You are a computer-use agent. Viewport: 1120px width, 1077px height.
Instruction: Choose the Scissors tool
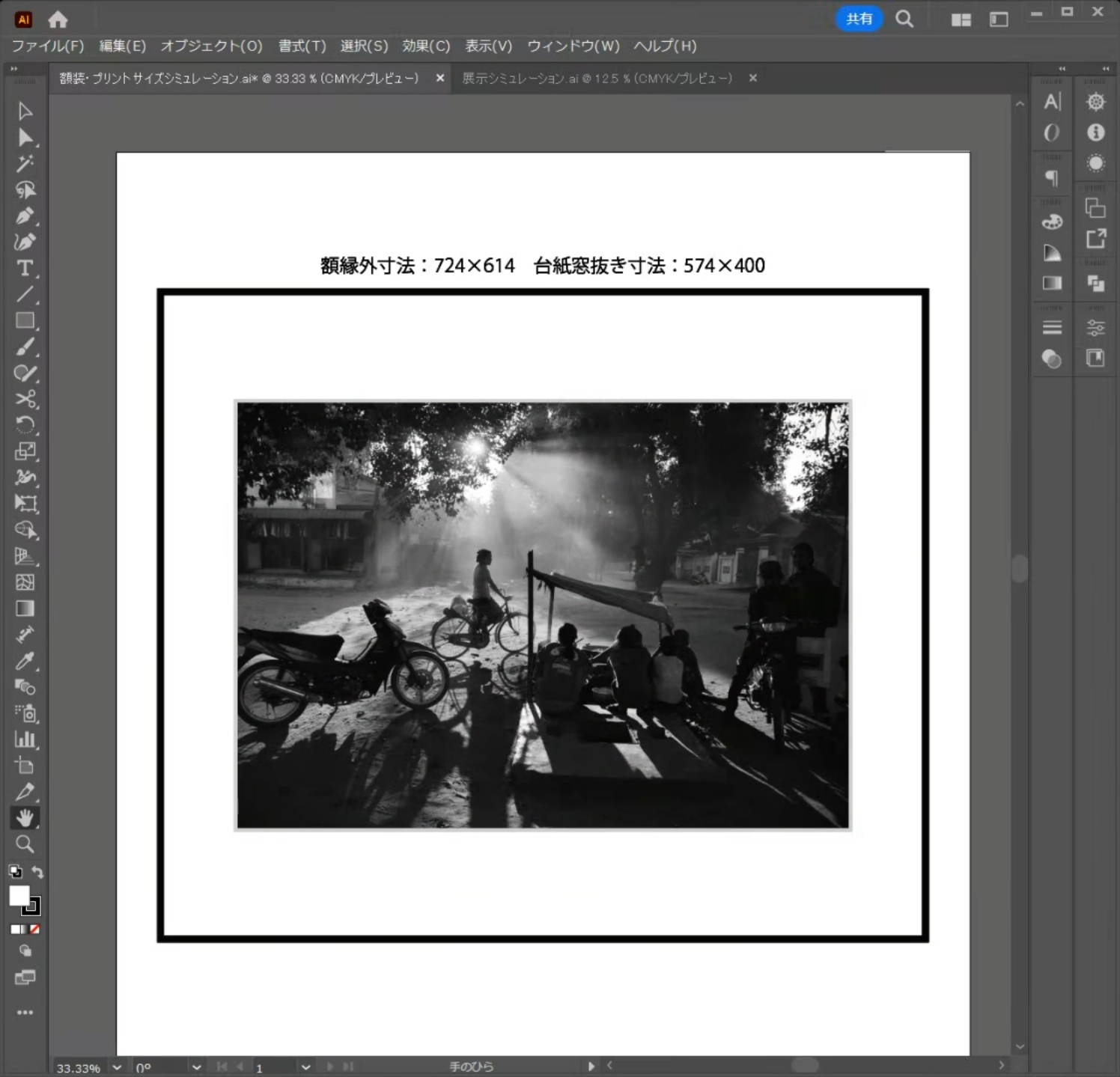click(25, 399)
